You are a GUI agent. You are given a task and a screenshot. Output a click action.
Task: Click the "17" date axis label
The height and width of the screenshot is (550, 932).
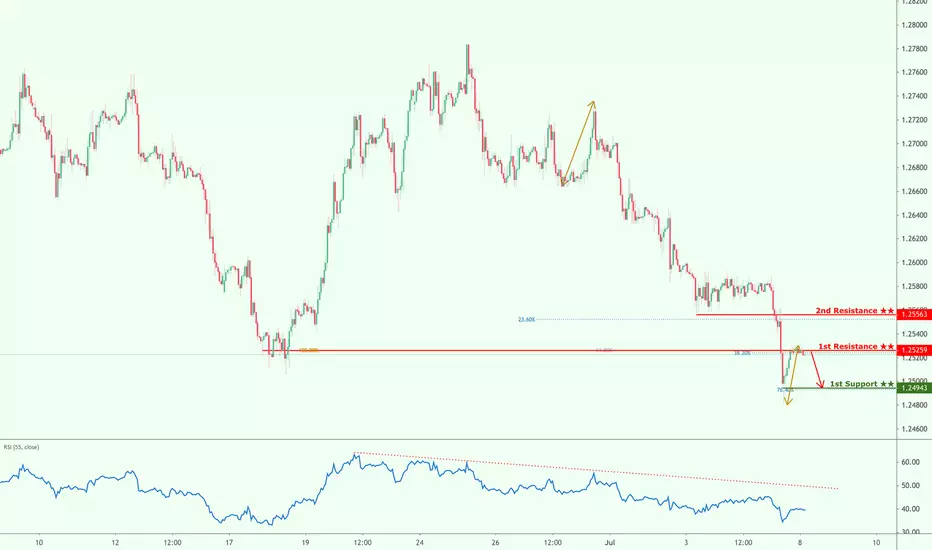coord(229,543)
